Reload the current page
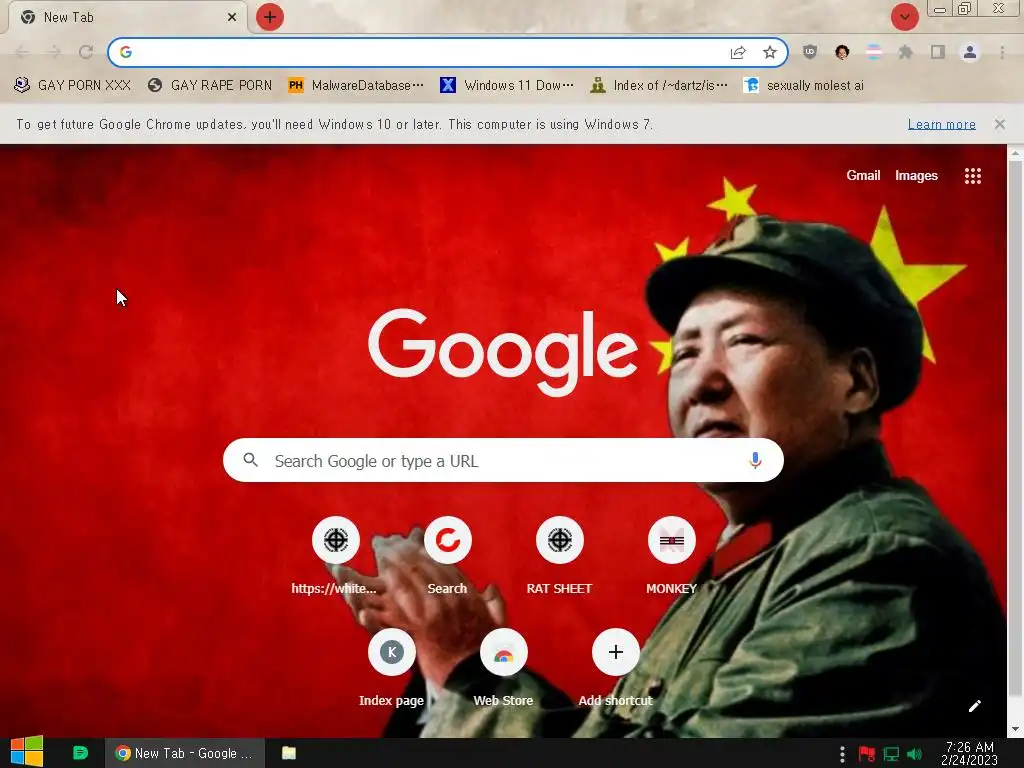 click(x=86, y=52)
